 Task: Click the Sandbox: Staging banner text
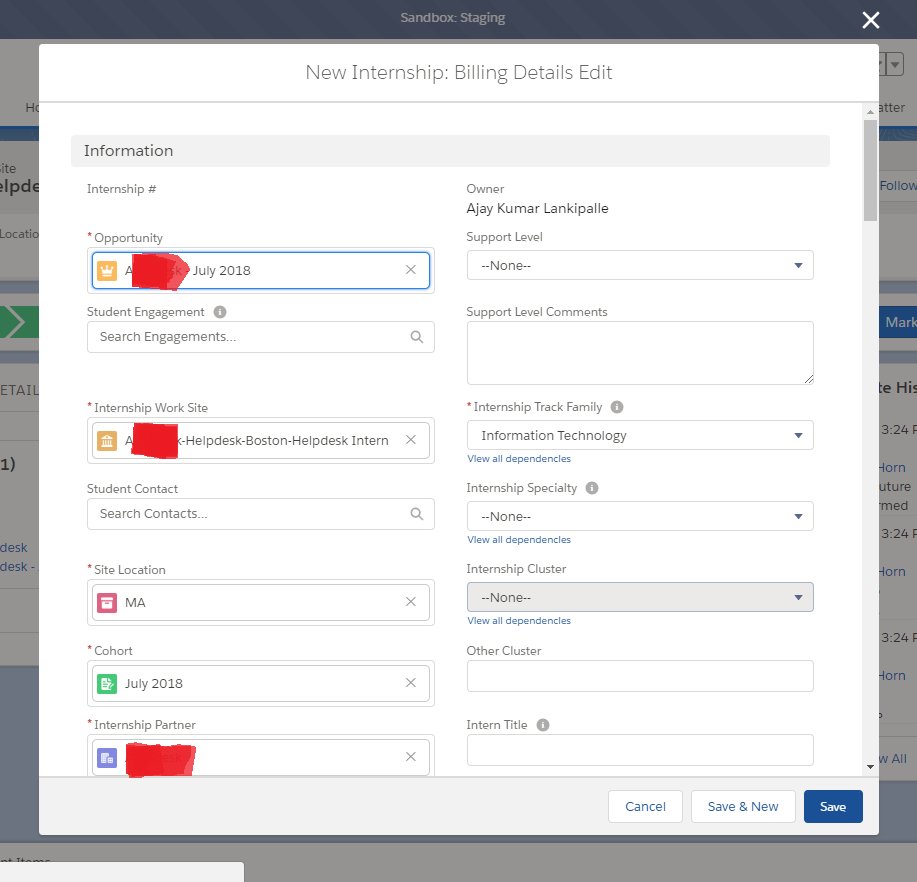tap(453, 18)
